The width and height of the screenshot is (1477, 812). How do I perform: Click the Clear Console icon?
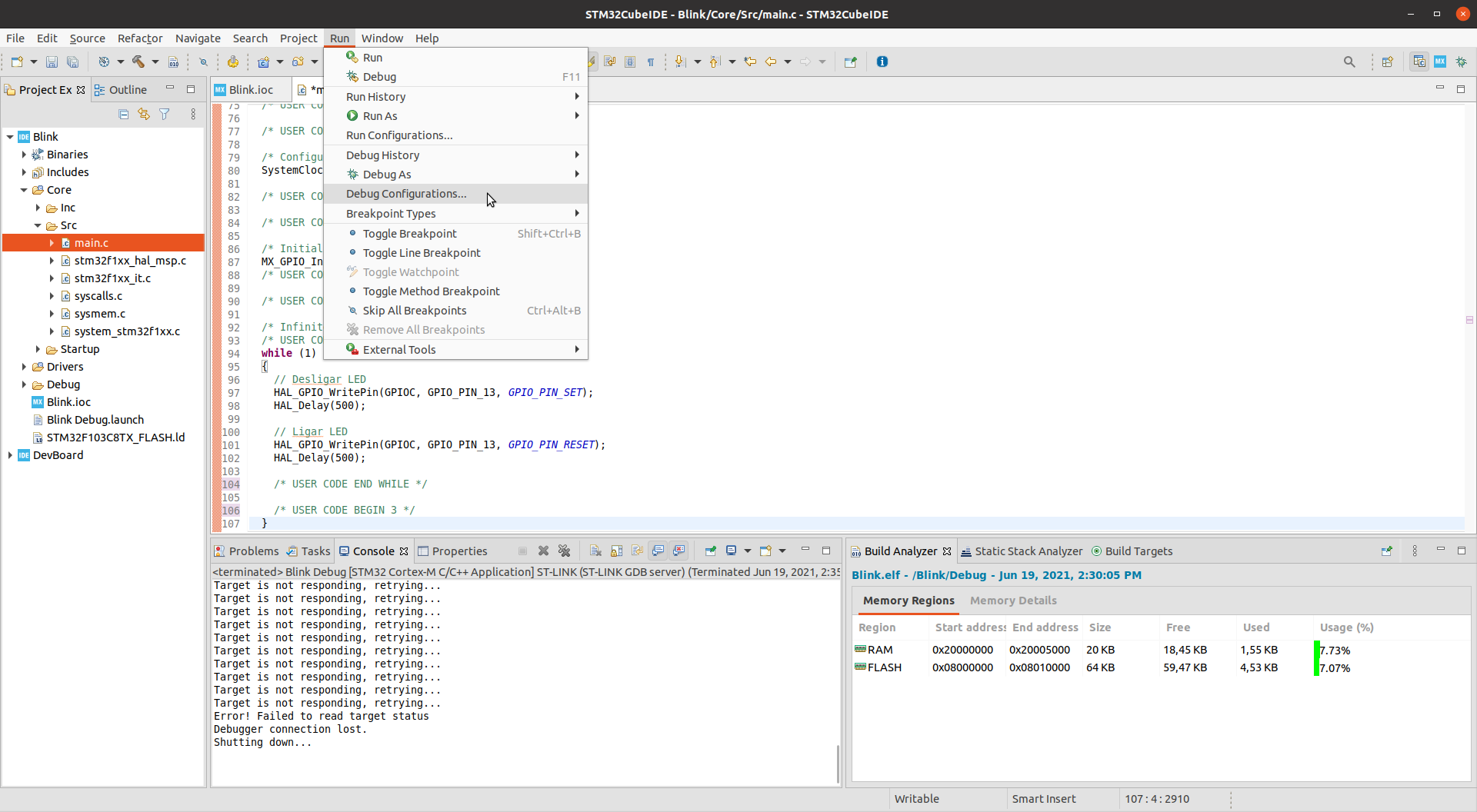point(595,551)
